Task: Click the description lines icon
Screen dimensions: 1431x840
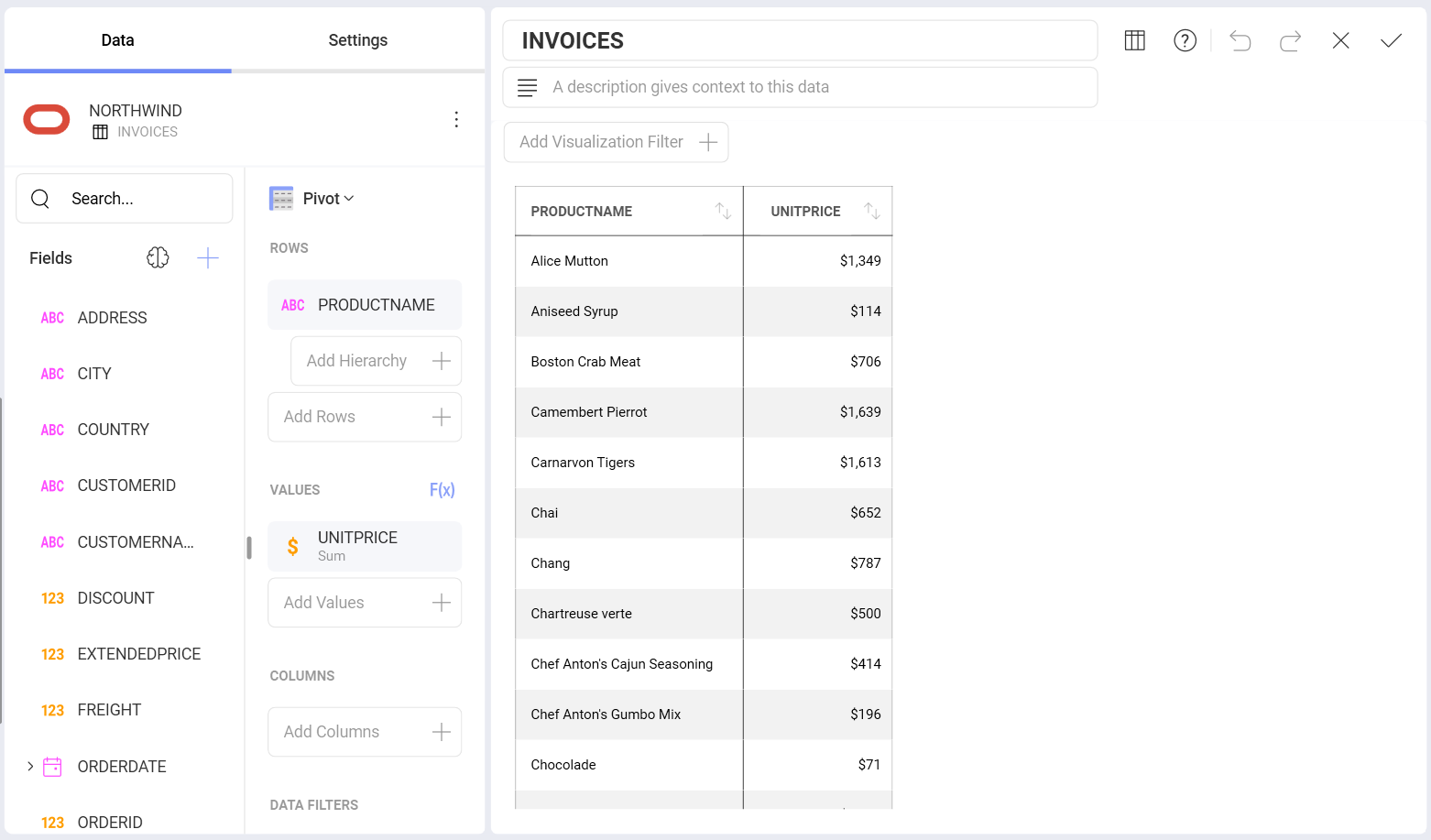Action: (527, 87)
